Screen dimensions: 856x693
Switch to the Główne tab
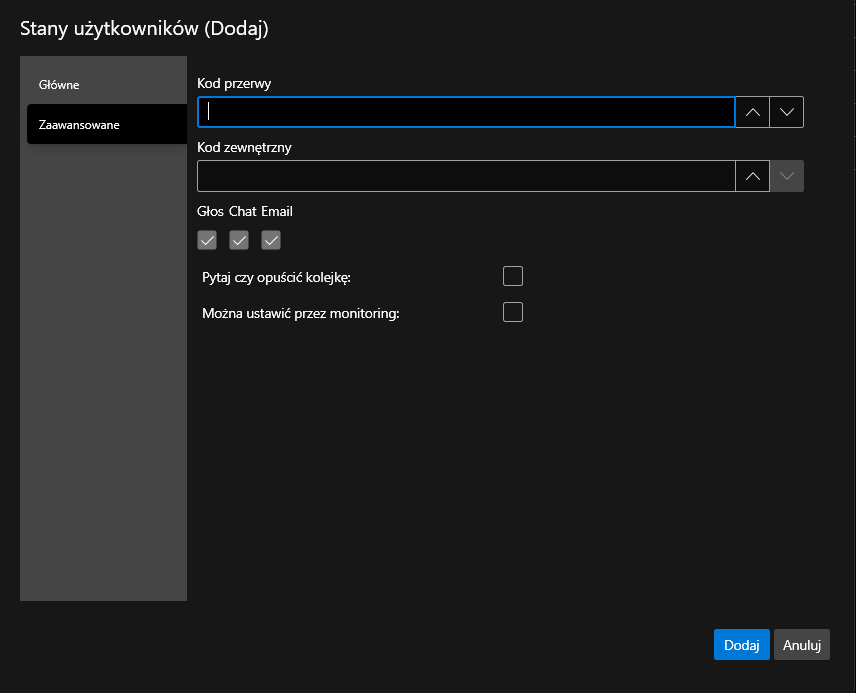pyautogui.click(x=59, y=85)
